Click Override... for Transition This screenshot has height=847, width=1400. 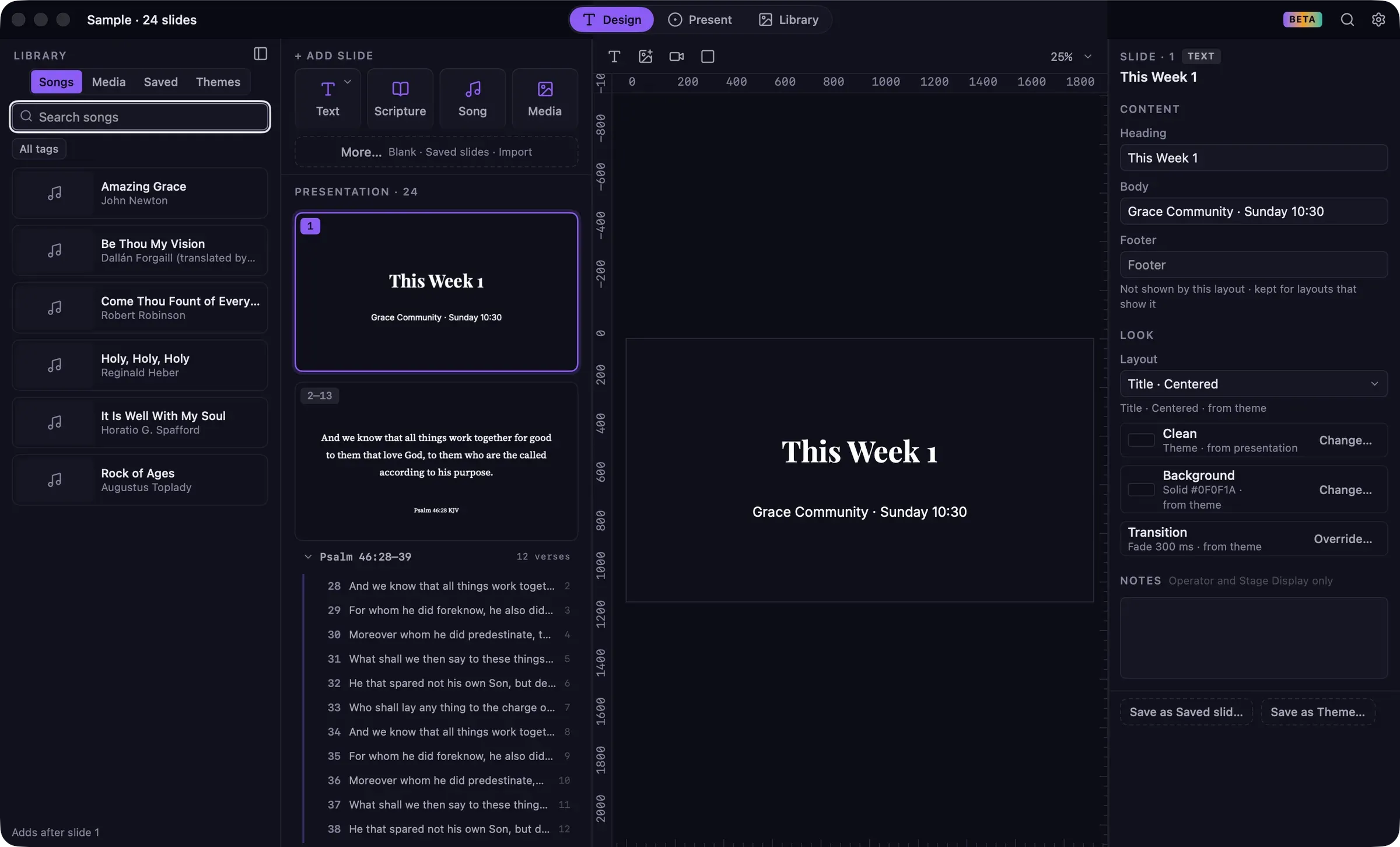(x=1342, y=538)
